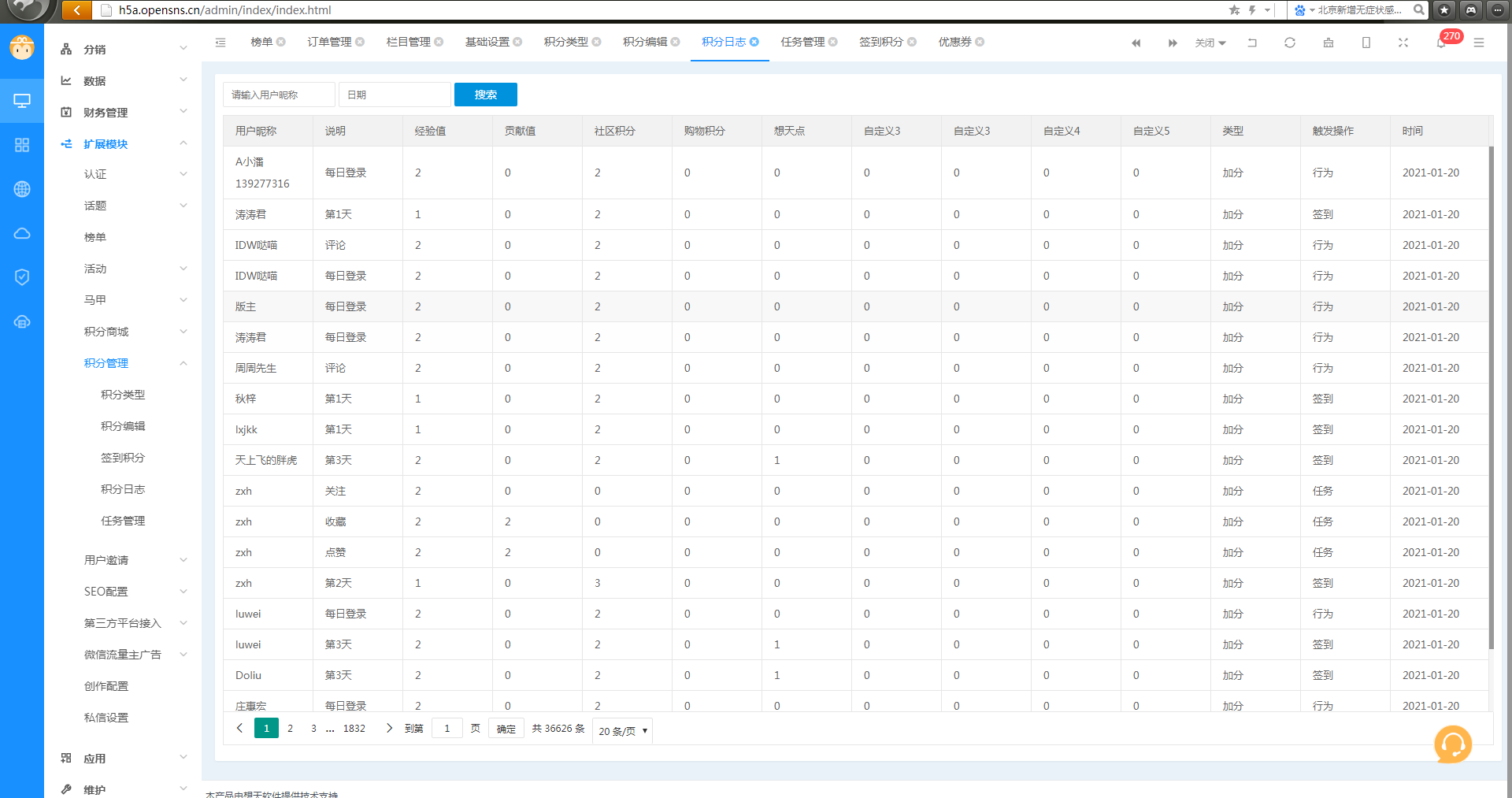Close the 优惠券 tab
The height and width of the screenshot is (798, 1512).
point(980,42)
